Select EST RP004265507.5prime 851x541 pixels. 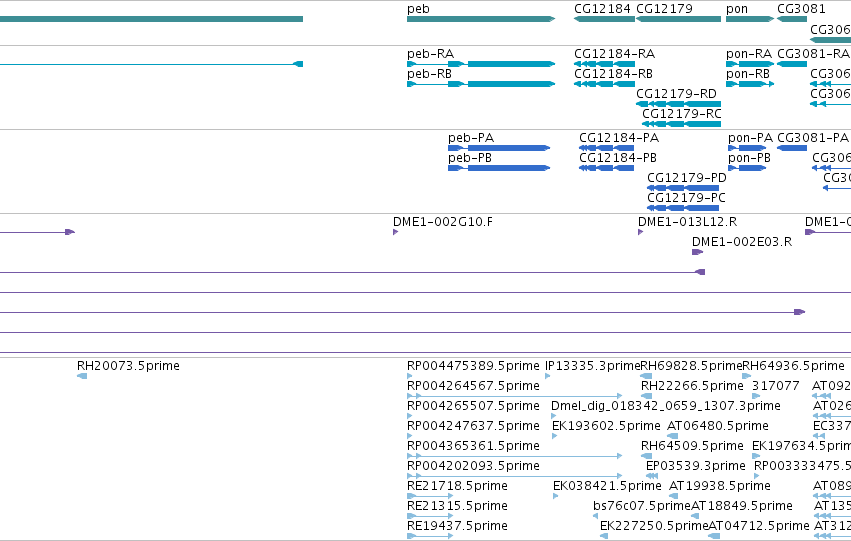(409, 416)
